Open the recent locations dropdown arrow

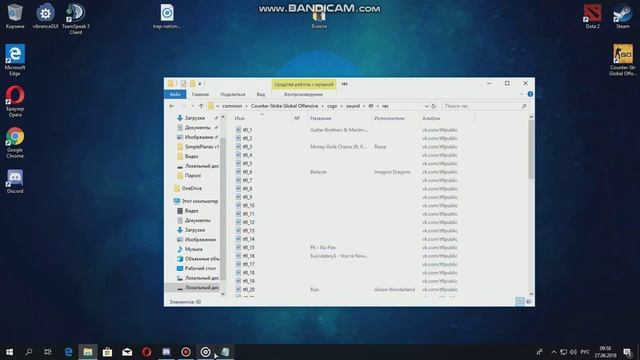[x=193, y=106]
